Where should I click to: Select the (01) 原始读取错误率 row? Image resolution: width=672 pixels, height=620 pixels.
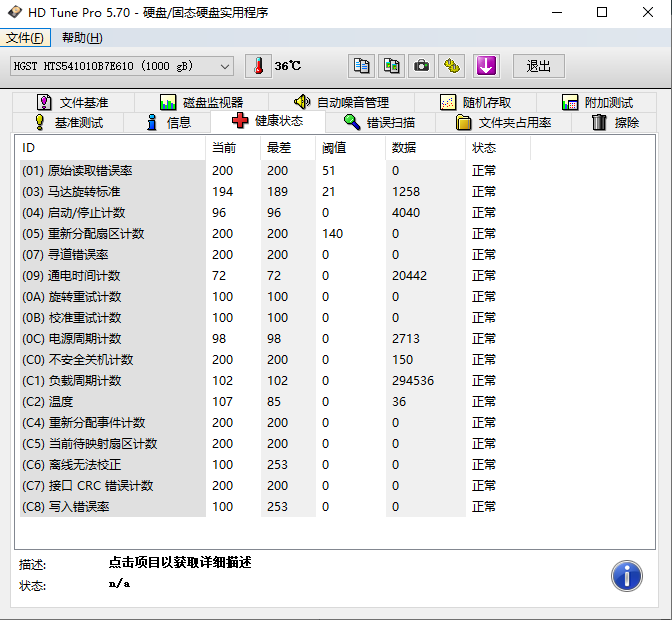[275, 171]
